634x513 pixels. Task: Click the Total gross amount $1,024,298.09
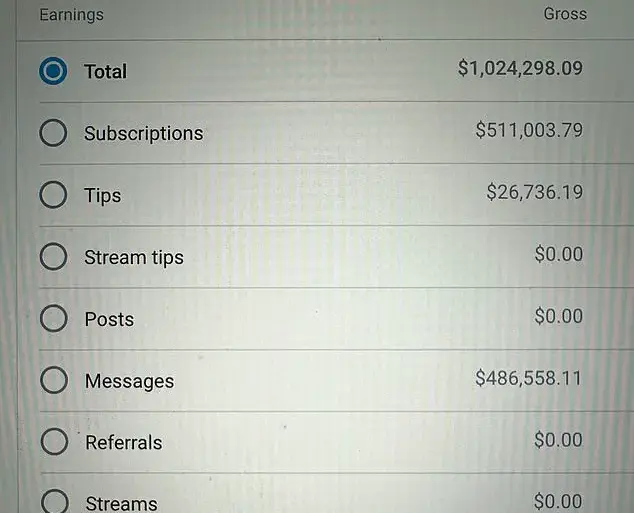pyautogui.click(x=520, y=69)
